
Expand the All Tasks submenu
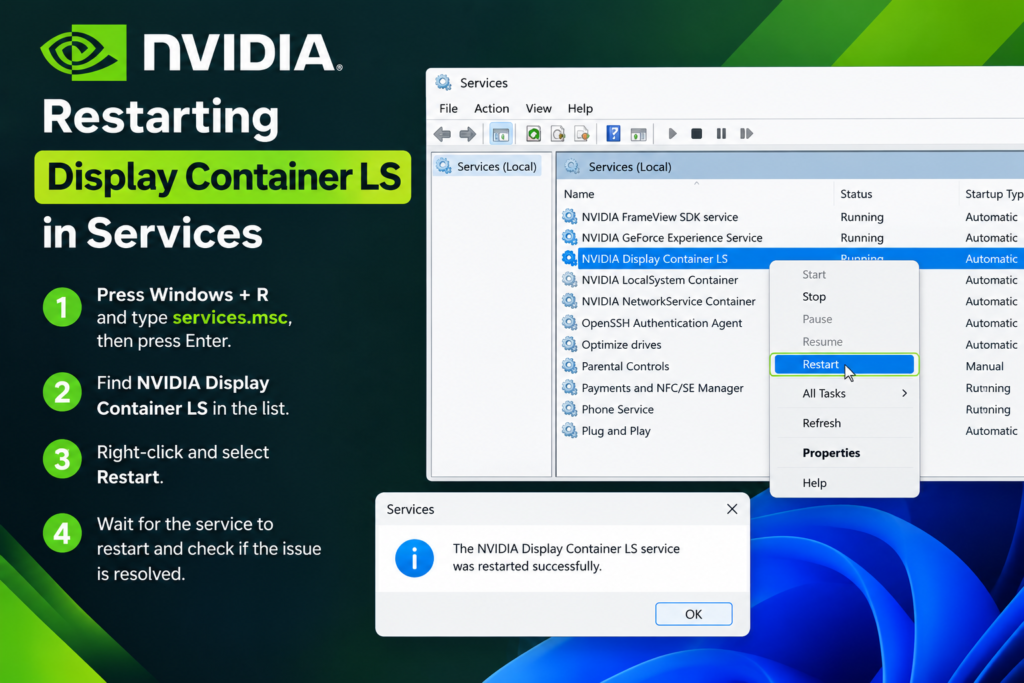click(x=844, y=393)
